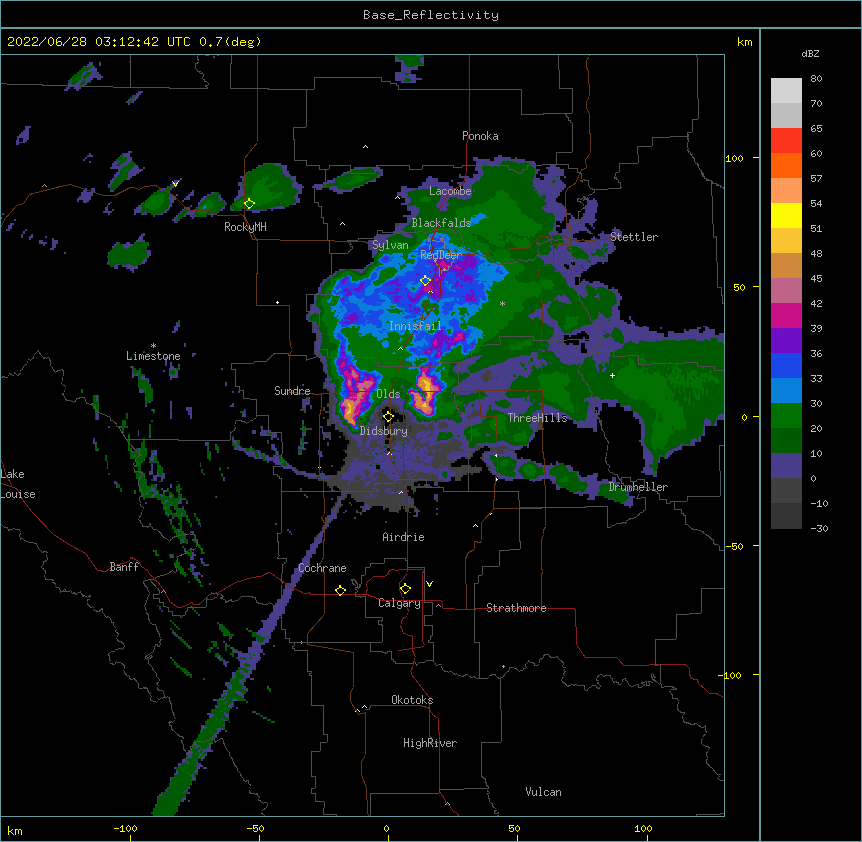Click the Ponoka city label
This screenshot has width=862, height=842.
(x=480, y=136)
